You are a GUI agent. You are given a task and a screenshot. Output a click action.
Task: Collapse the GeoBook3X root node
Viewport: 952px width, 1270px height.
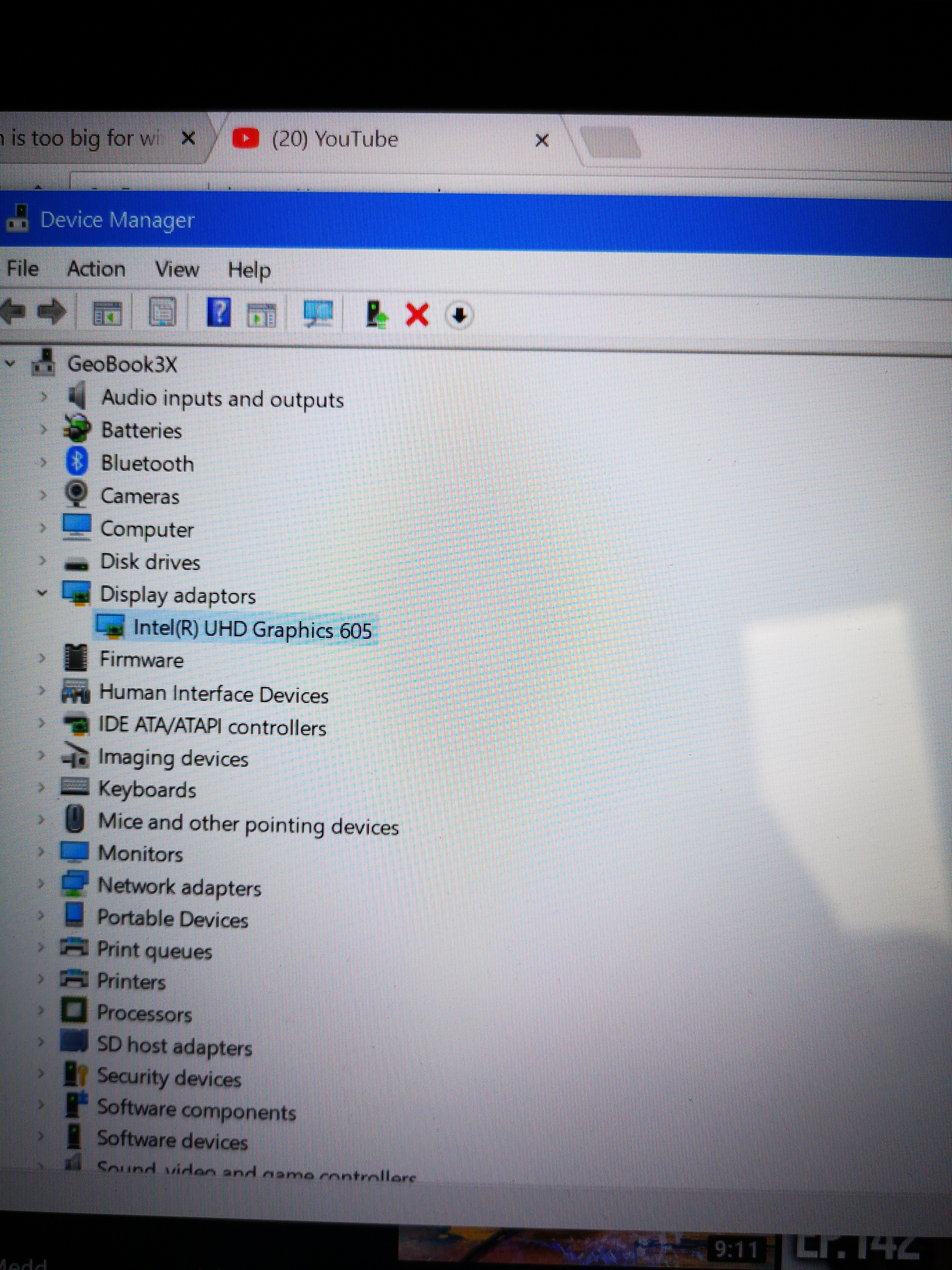10,363
